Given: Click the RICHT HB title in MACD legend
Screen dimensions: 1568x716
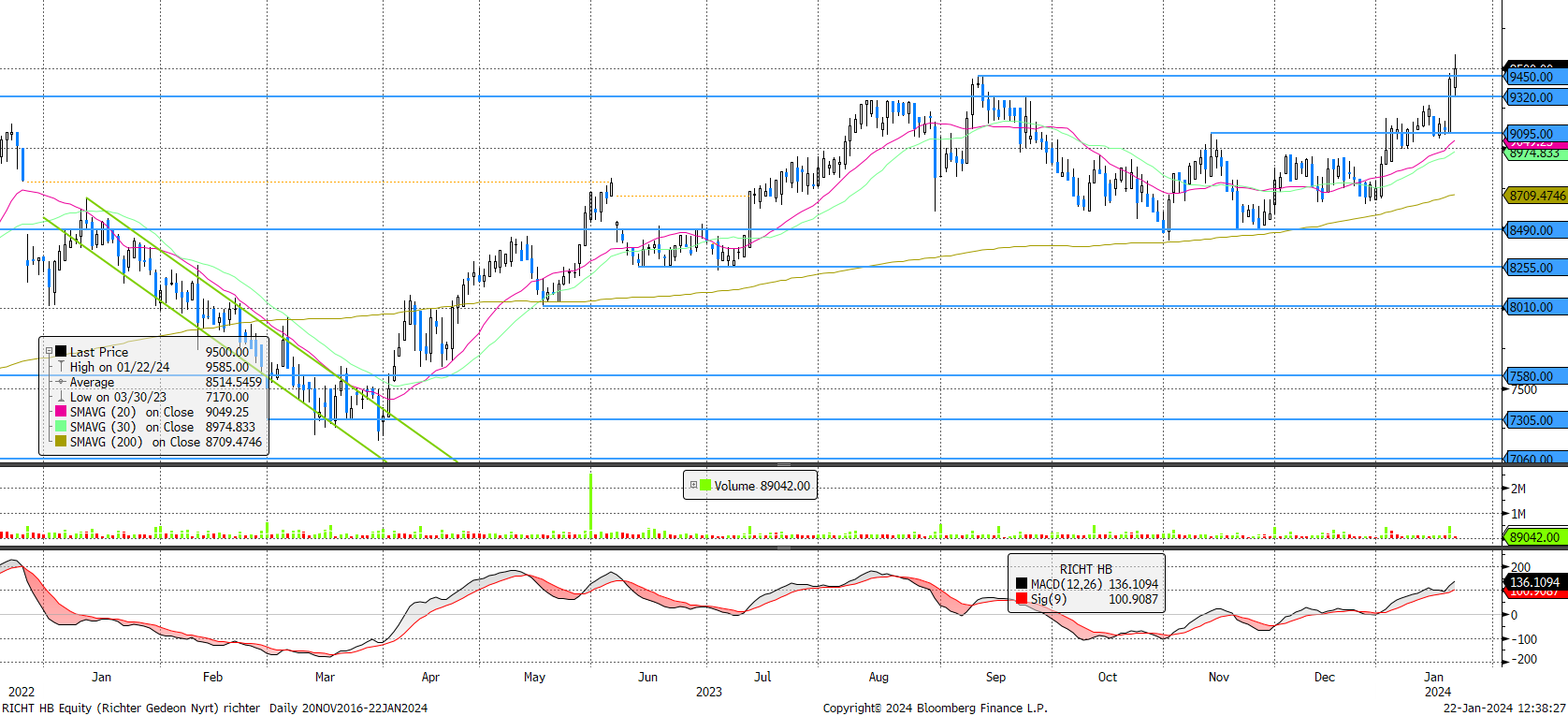Looking at the screenshot, I should pos(1085,569).
